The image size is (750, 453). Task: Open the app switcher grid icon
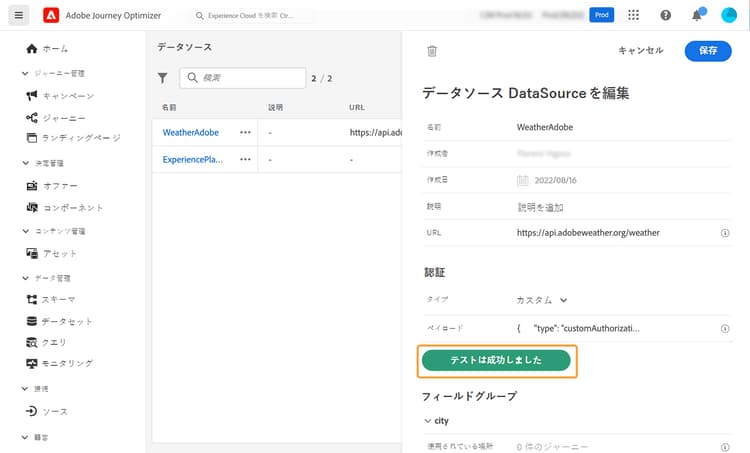pyautogui.click(x=633, y=15)
